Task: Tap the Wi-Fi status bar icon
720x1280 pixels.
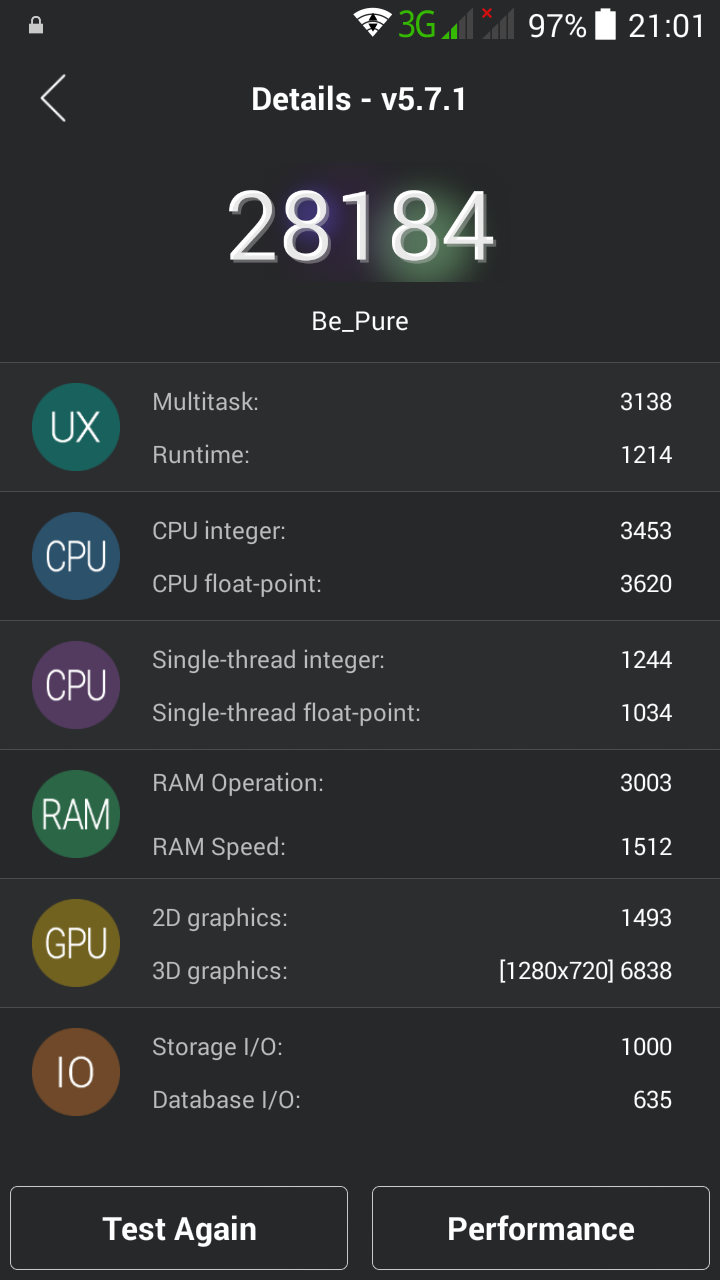Action: pyautogui.click(x=372, y=24)
